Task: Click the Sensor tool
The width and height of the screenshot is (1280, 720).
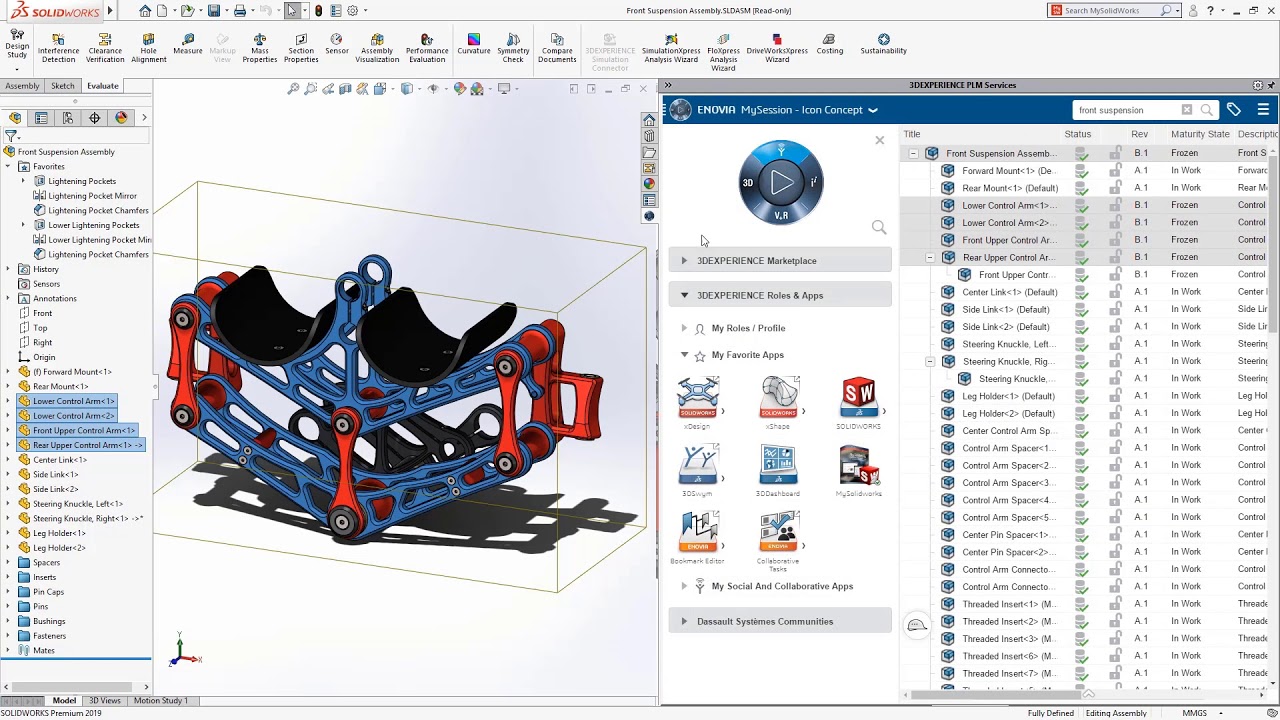Action: [x=337, y=45]
